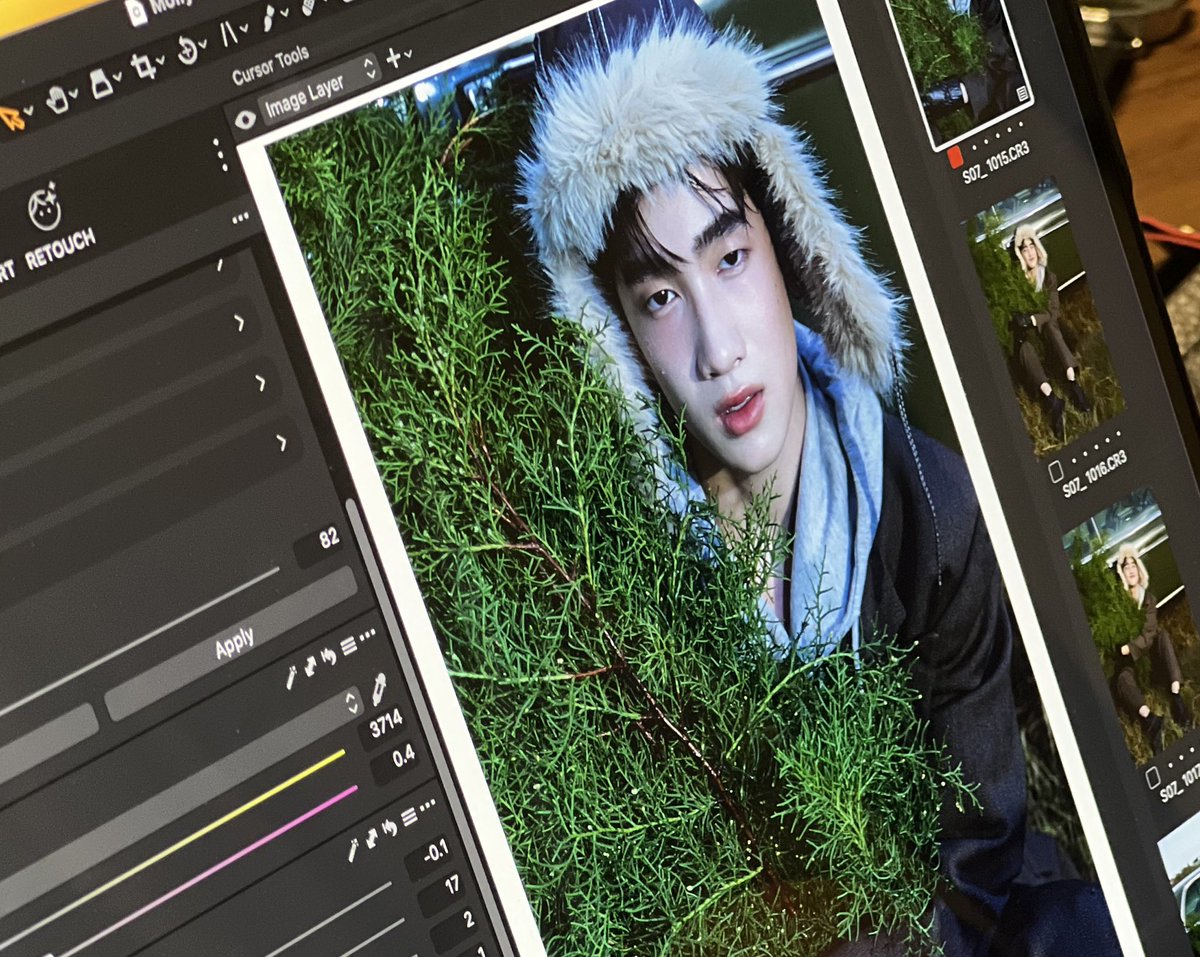
Task: Expand the third collapsed tool chevron
Action: point(282,442)
